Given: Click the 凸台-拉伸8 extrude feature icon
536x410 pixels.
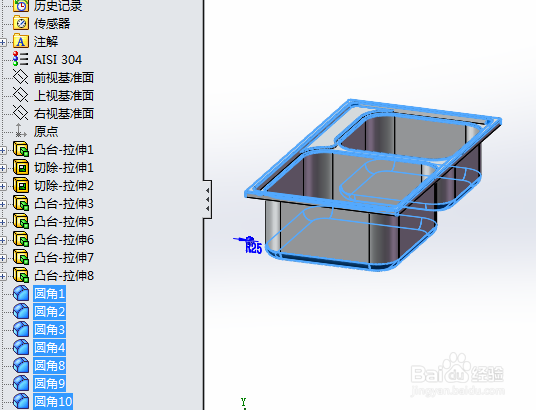Looking at the screenshot, I should click(21, 275).
